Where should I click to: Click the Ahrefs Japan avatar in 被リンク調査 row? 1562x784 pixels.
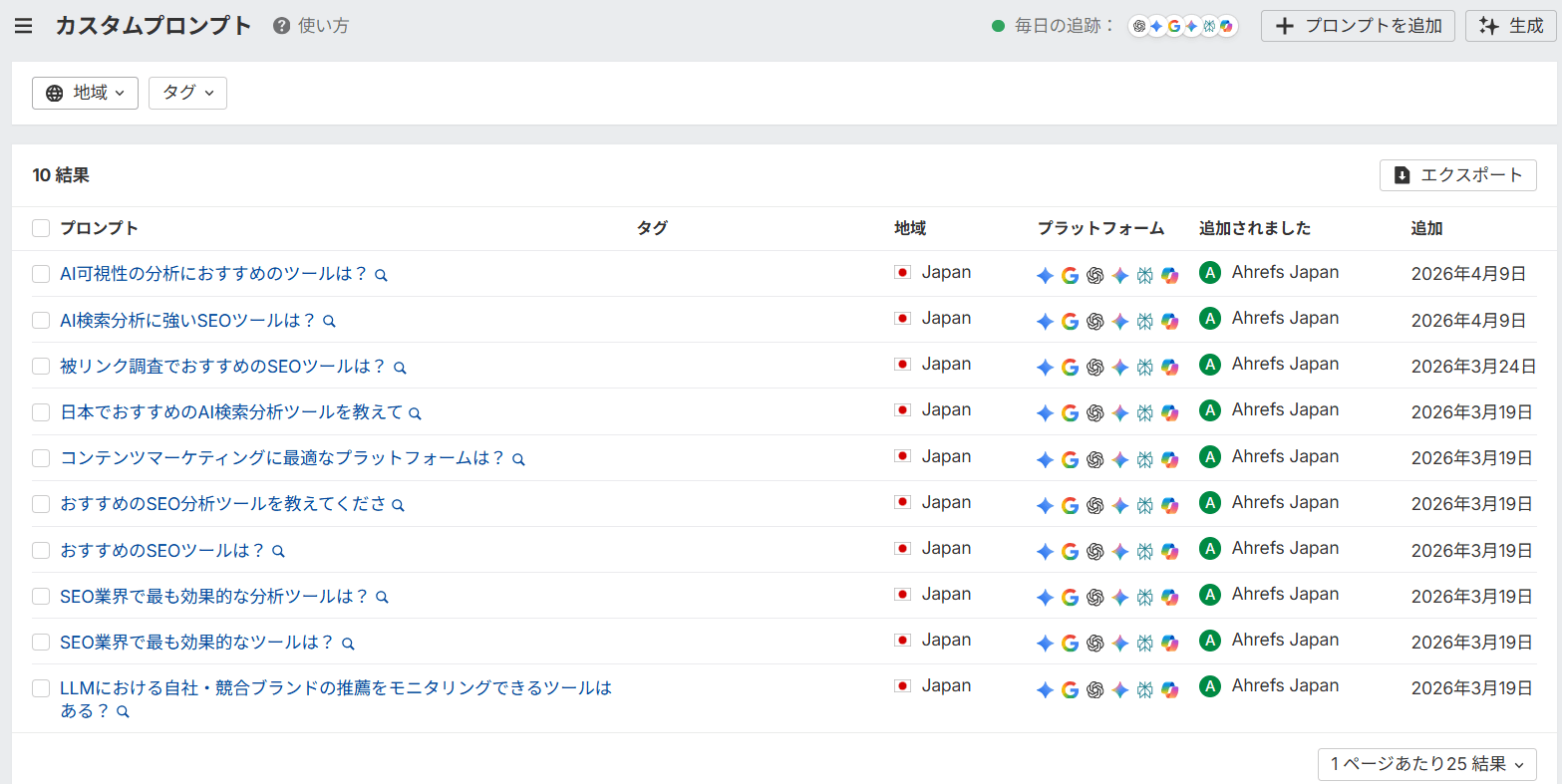[1210, 365]
